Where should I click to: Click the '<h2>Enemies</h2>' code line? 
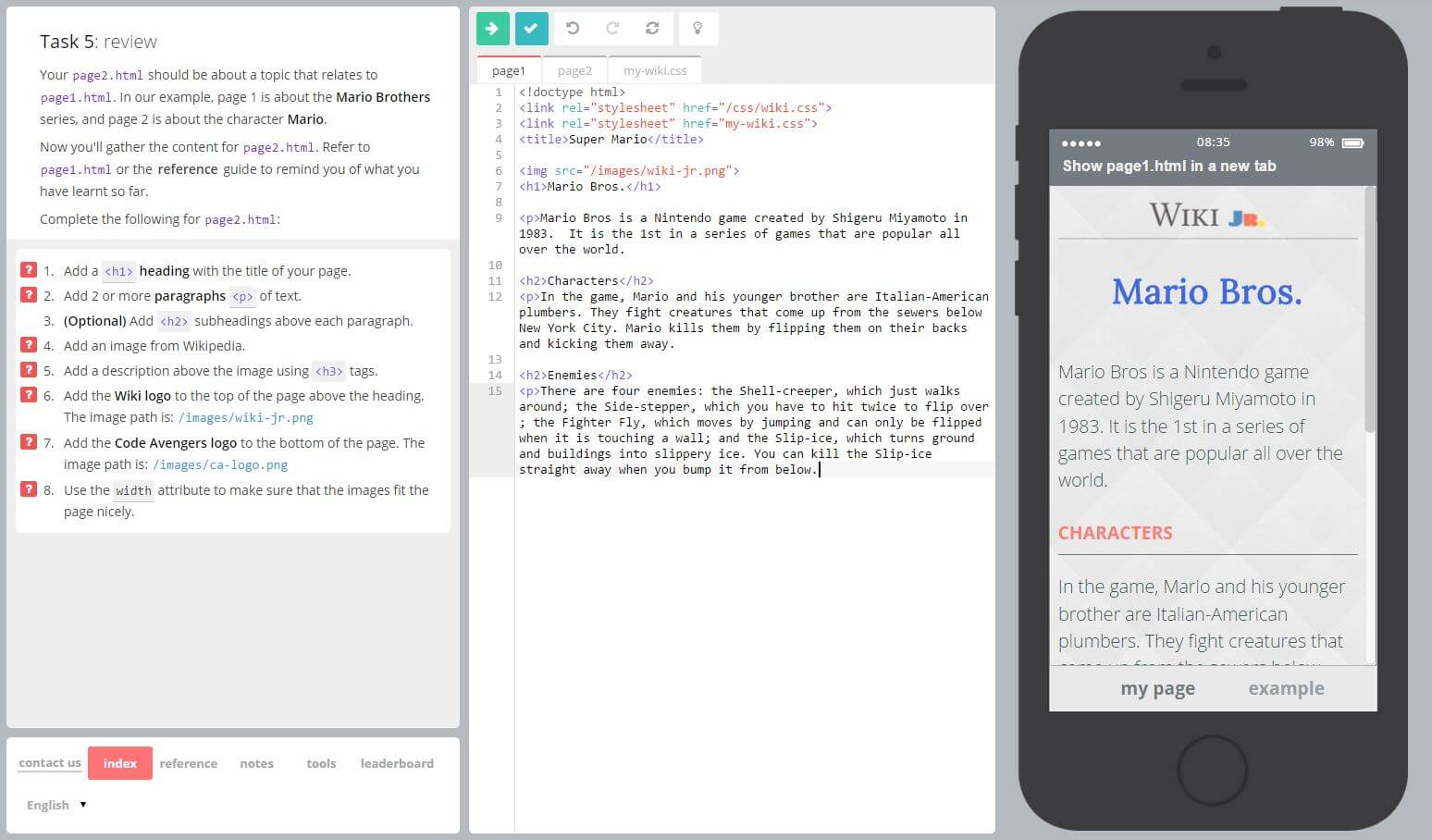point(575,375)
